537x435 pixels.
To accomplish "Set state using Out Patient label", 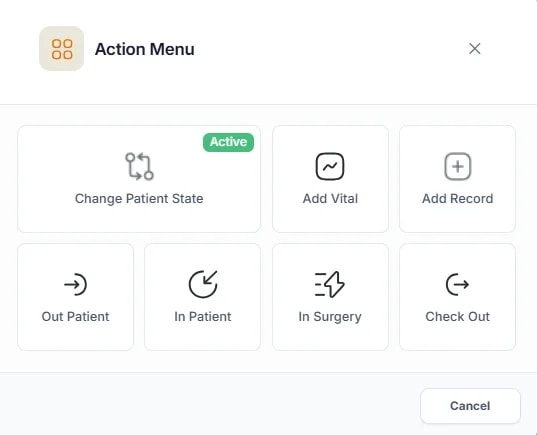I will (75, 316).
